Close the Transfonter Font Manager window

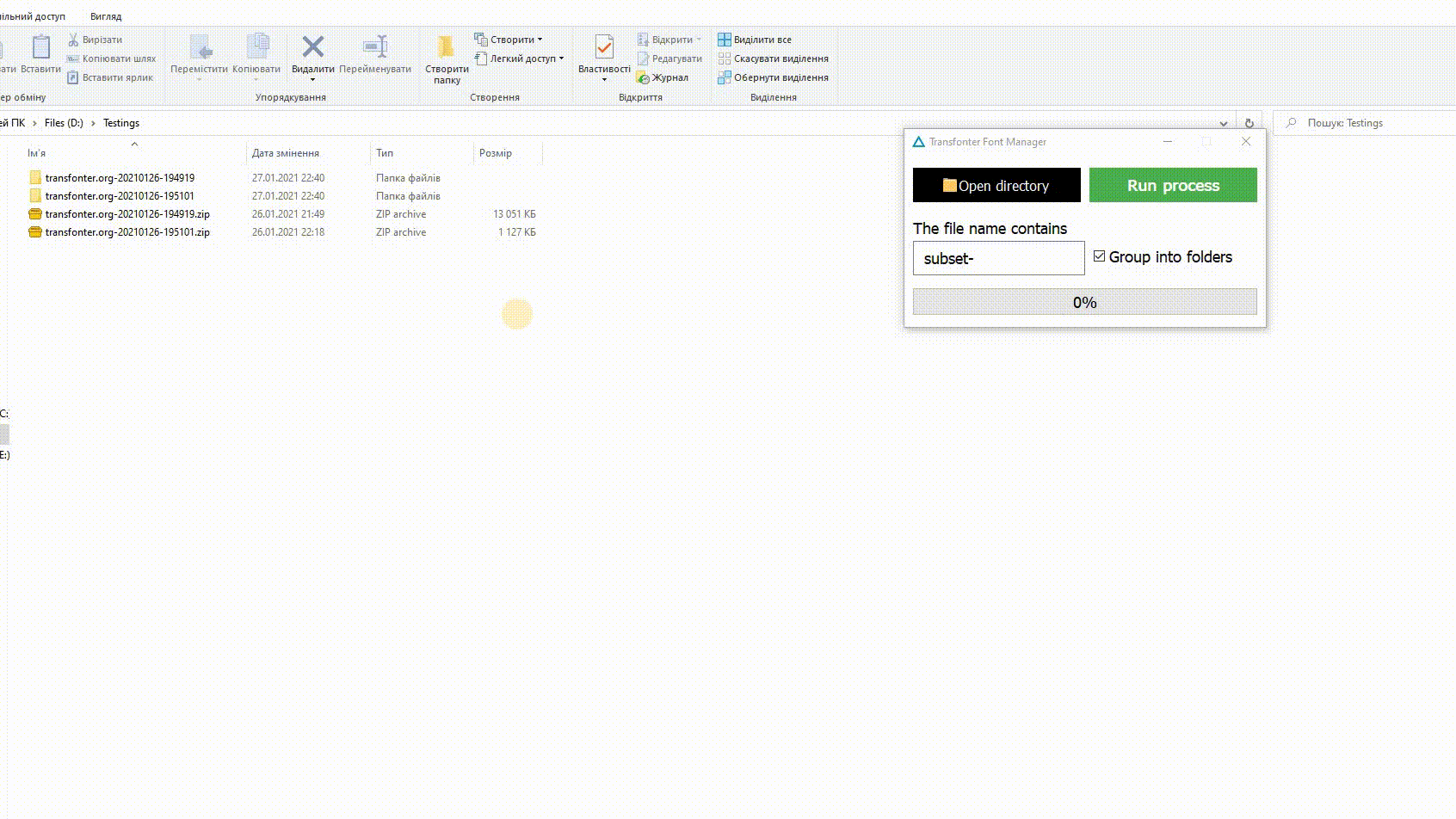(x=1246, y=141)
